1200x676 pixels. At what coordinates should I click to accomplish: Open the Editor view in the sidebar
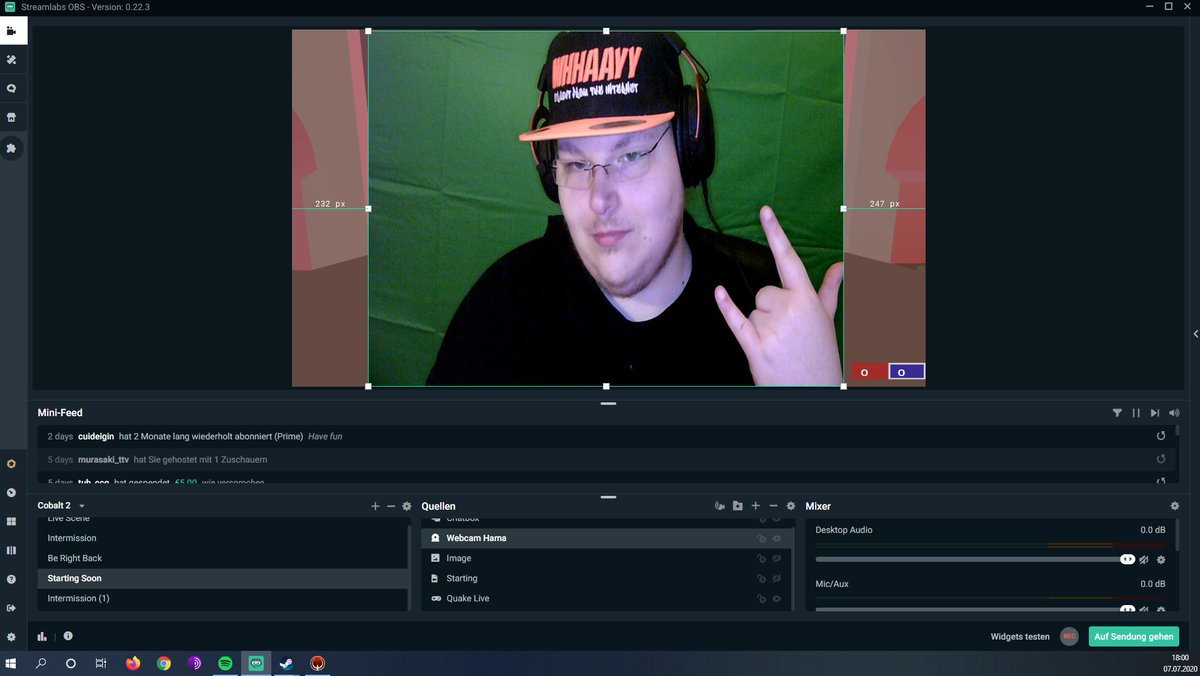[x=11, y=30]
